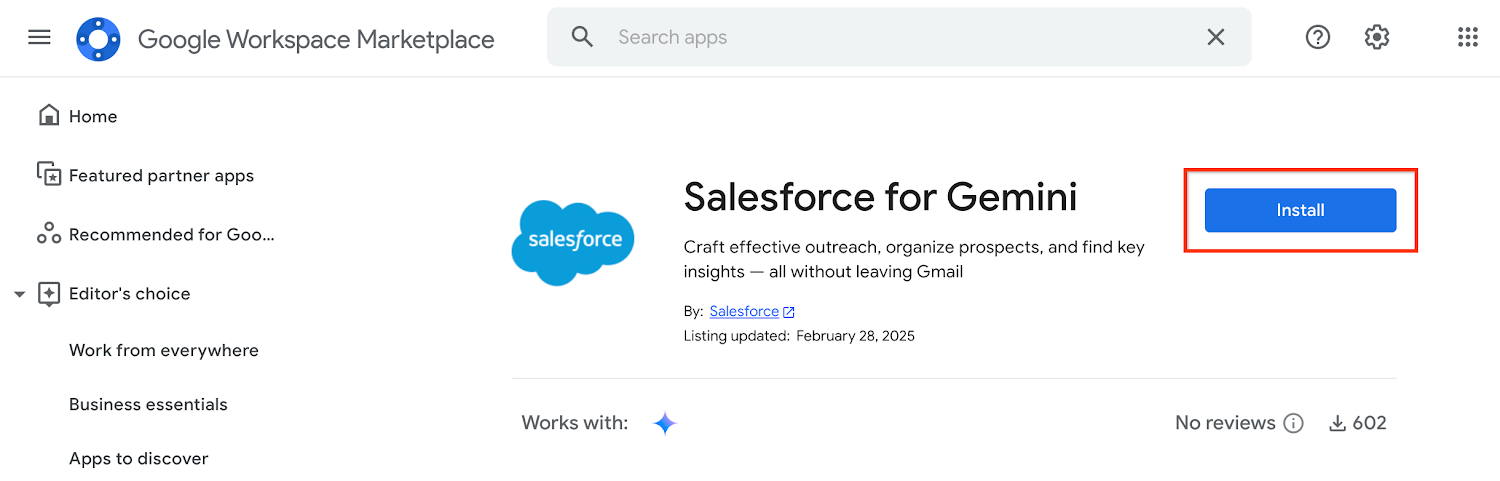Click the download count icon
The height and width of the screenshot is (481, 1500).
(1337, 423)
